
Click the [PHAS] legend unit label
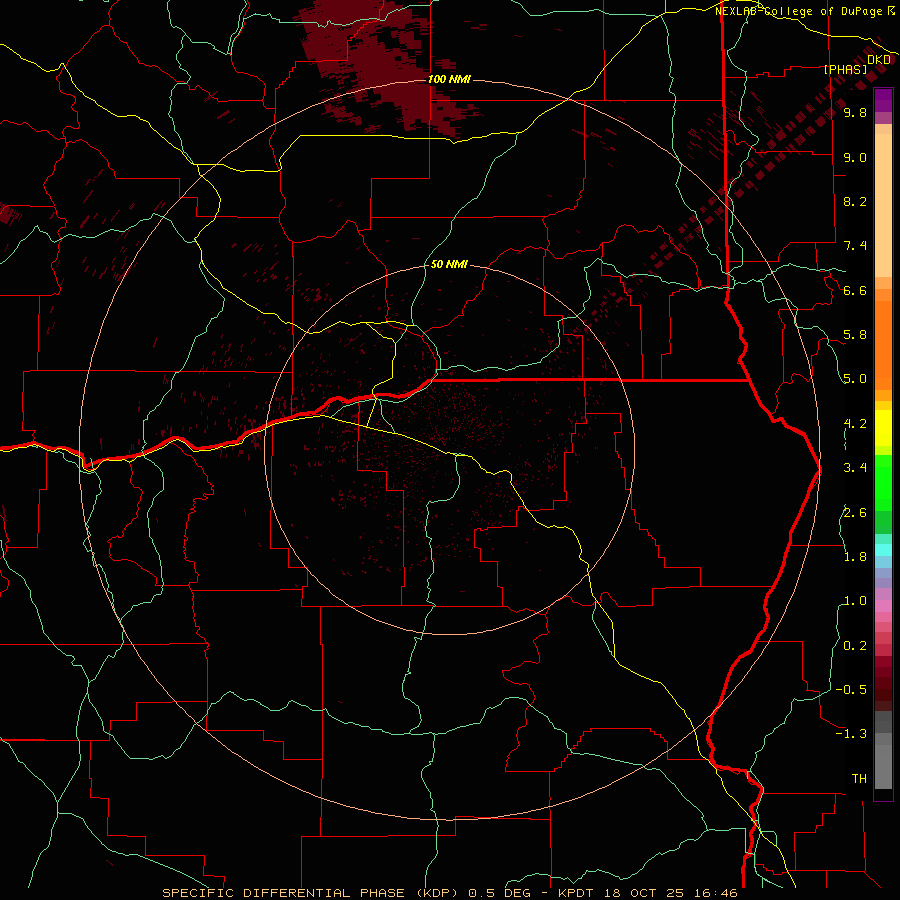click(x=845, y=69)
